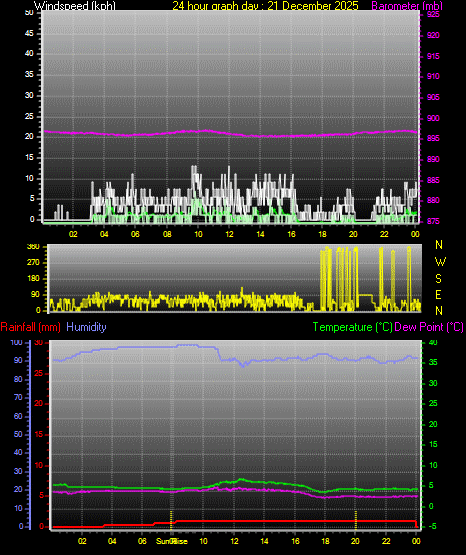Click the yellow dotted sunset marker above hour 20
The image size is (466, 555).
tap(356, 520)
